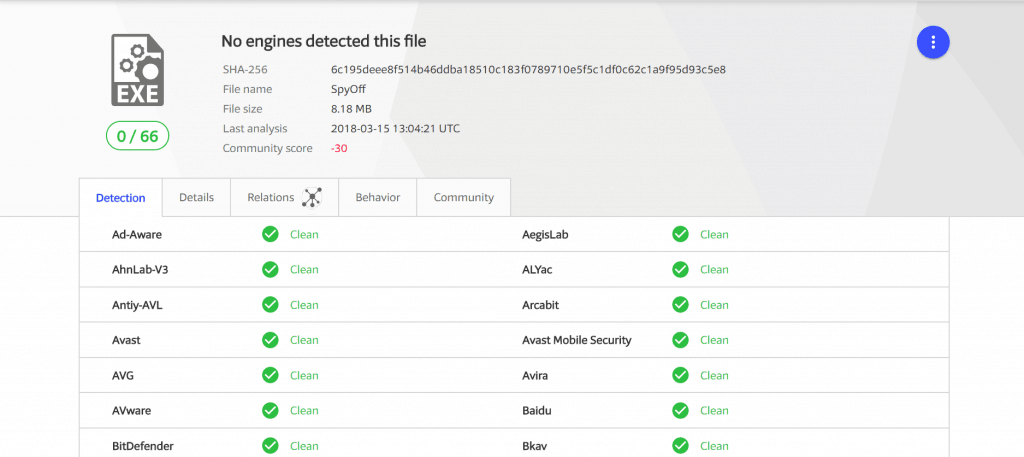Open the Community tab
Image resolution: width=1024 pixels, height=457 pixels.
[464, 197]
